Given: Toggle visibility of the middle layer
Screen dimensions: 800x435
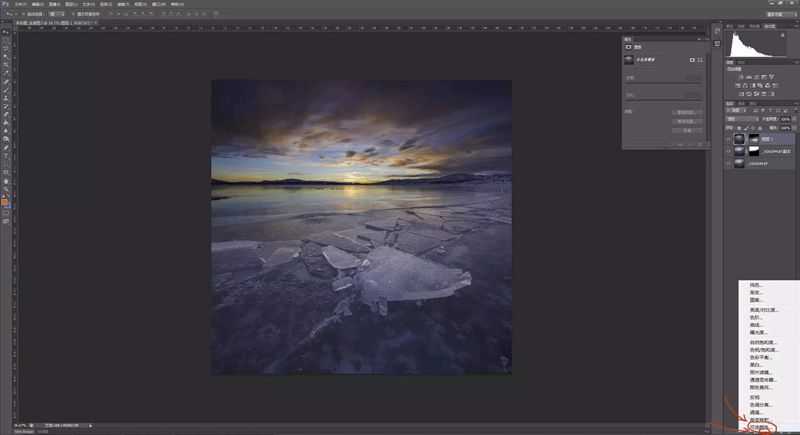Looking at the screenshot, I should pos(729,151).
